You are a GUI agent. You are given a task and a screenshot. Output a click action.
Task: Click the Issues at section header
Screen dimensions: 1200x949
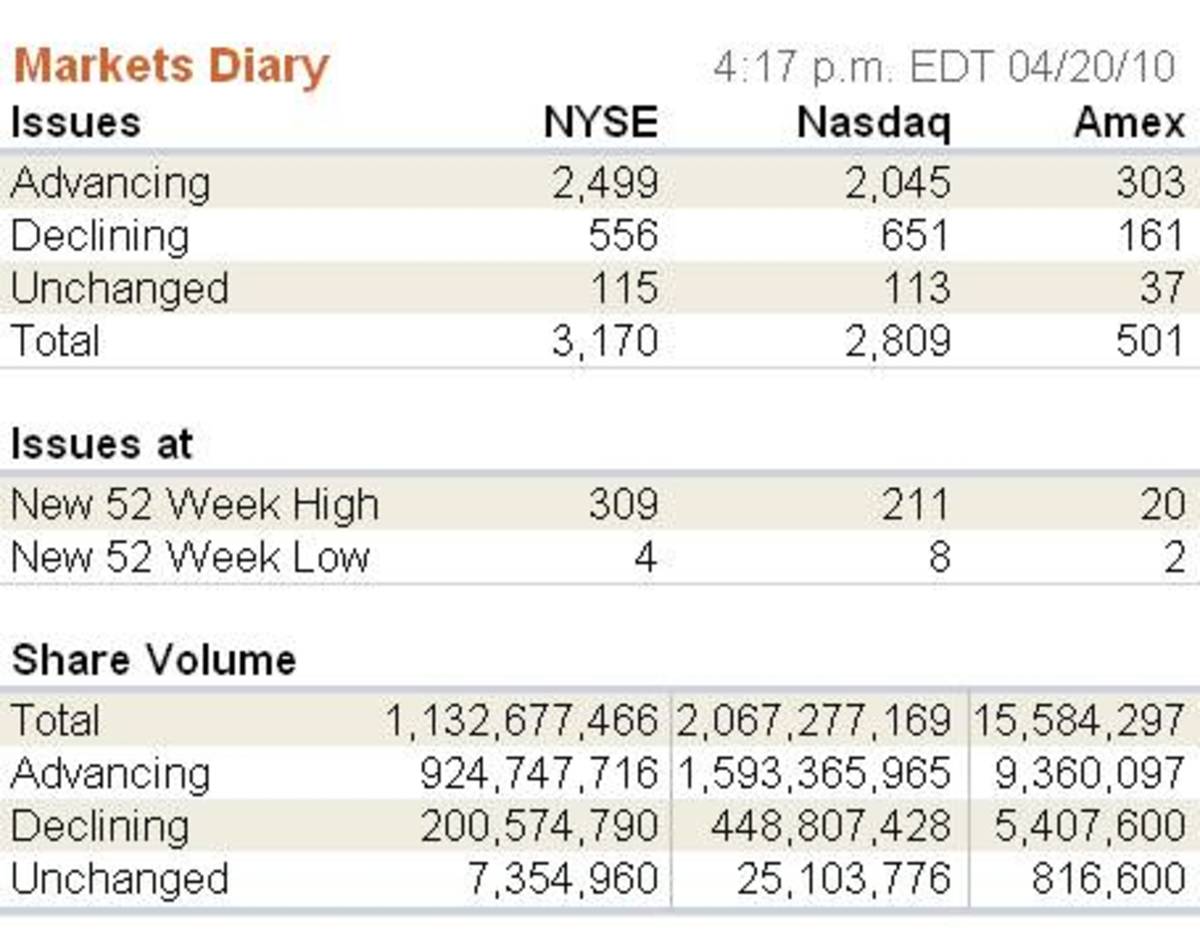[101, 445]
